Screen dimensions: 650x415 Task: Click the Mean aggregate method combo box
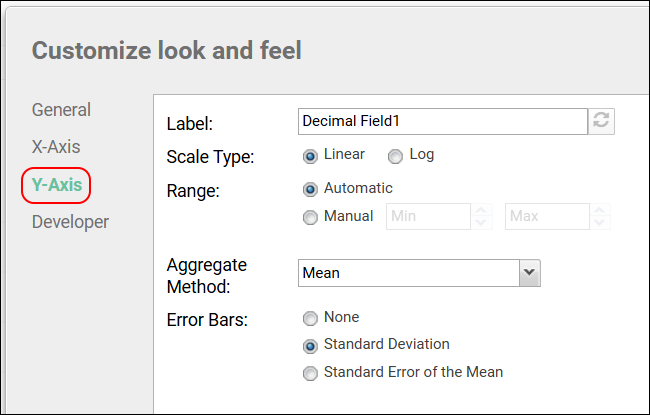click(x=408, y=272)
